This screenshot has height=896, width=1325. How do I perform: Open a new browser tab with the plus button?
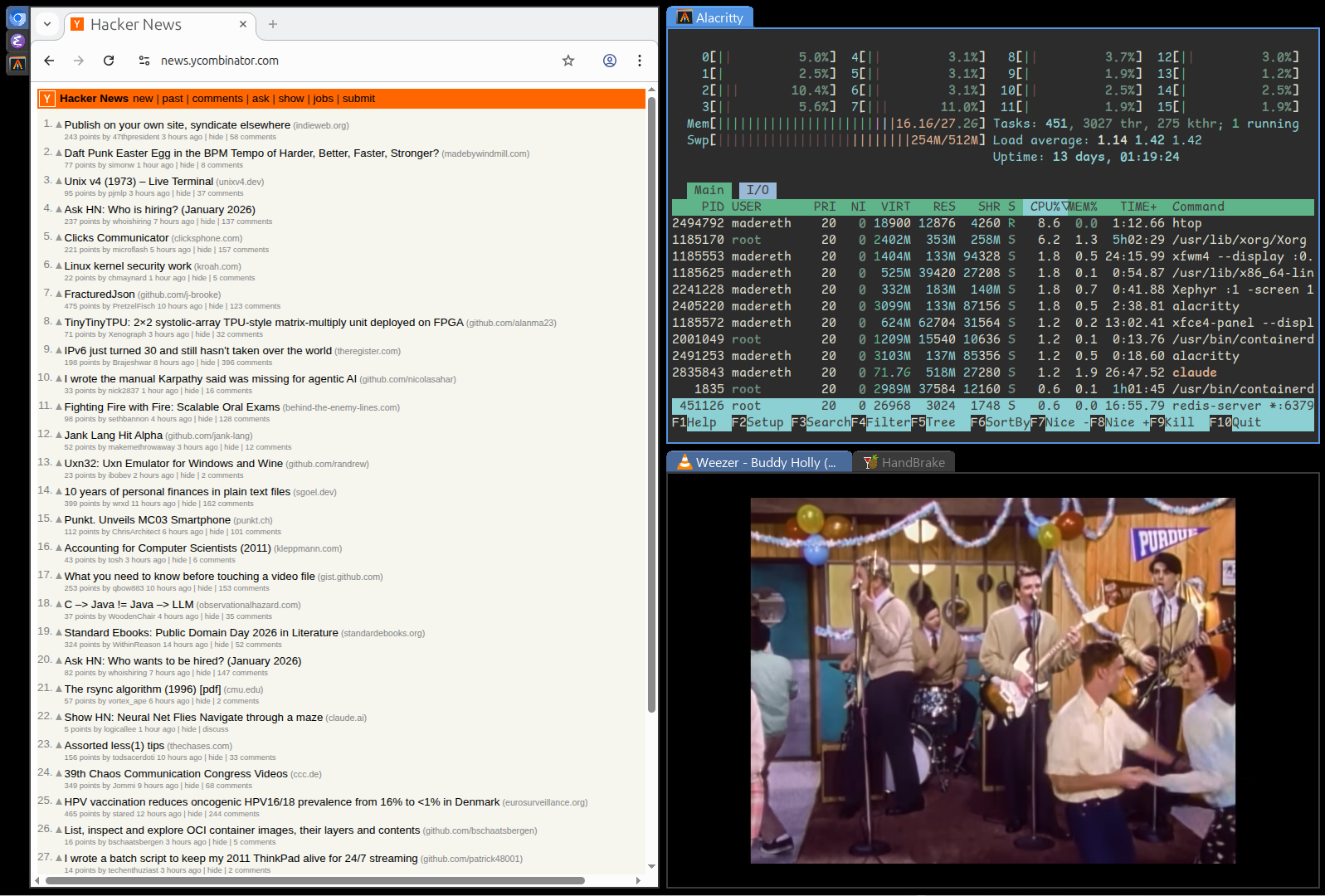point(273,25)
